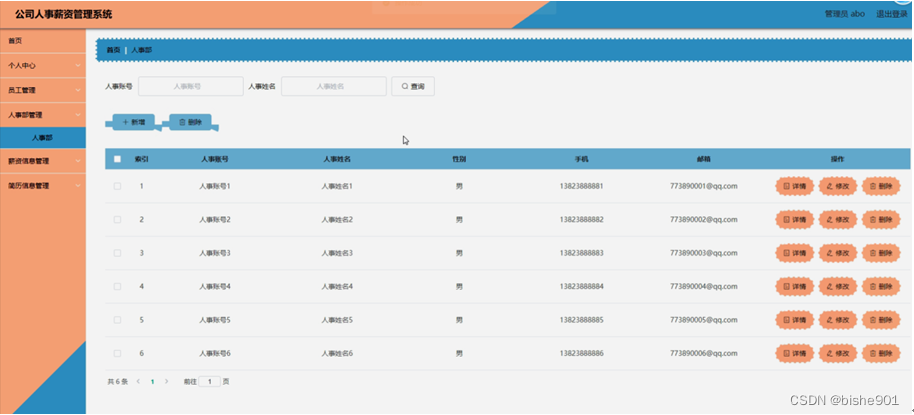This screenshot has width=914, height=415.
Task: Select the 人事部 submenu item
Action: click(43, 138)
